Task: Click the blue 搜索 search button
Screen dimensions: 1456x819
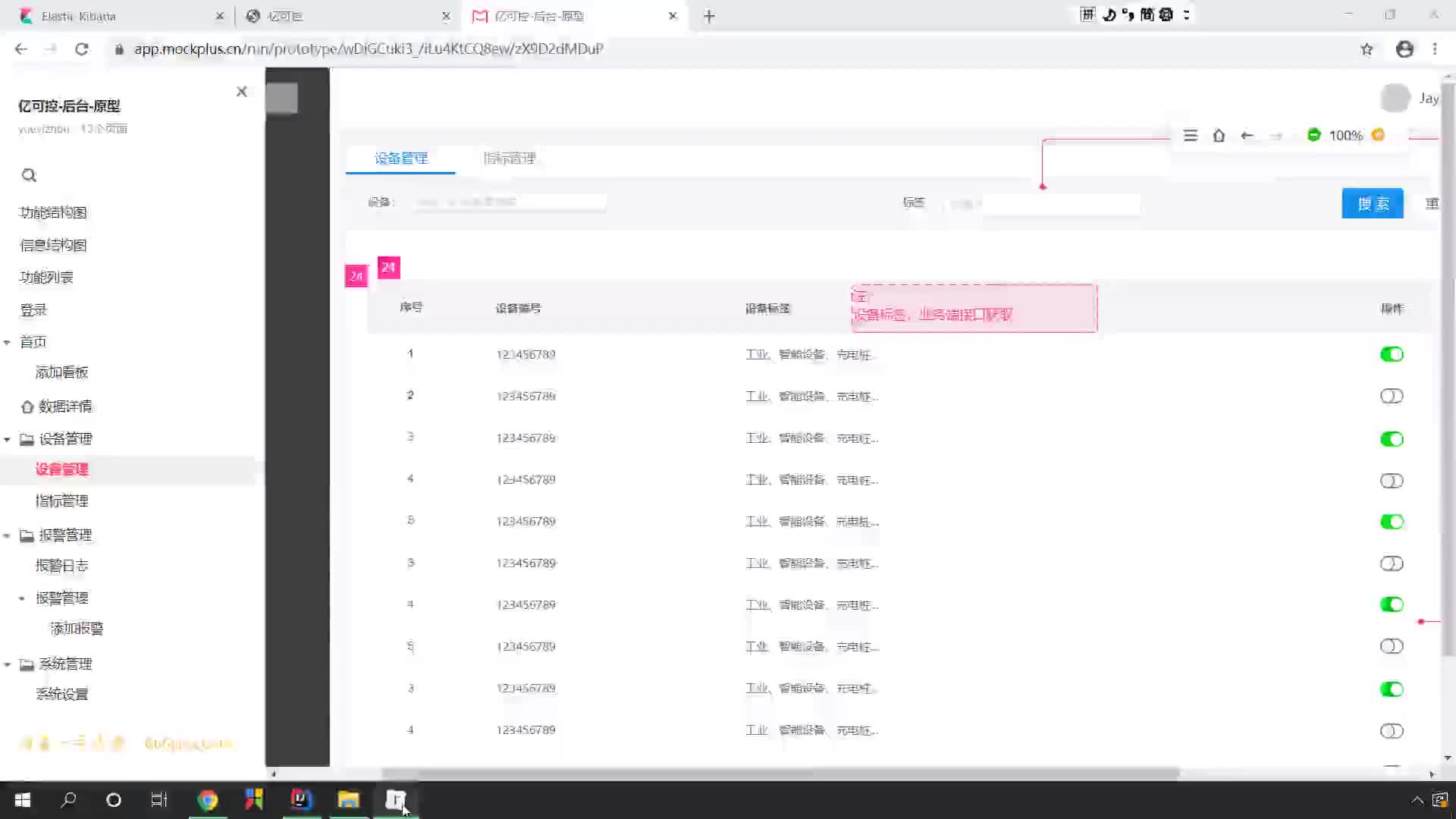Action: [1373, 203]
